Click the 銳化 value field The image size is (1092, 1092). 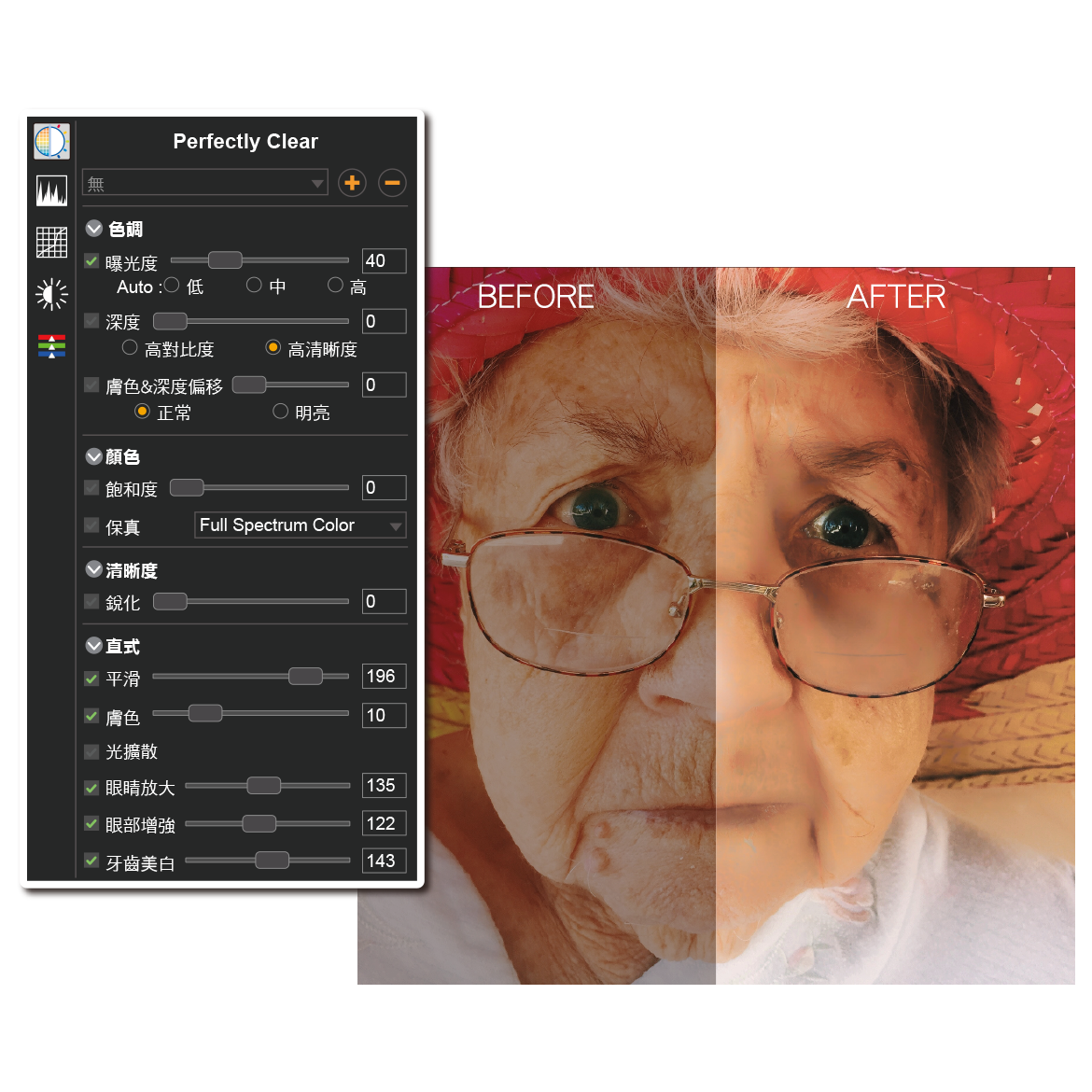click(x=385, y=601)
